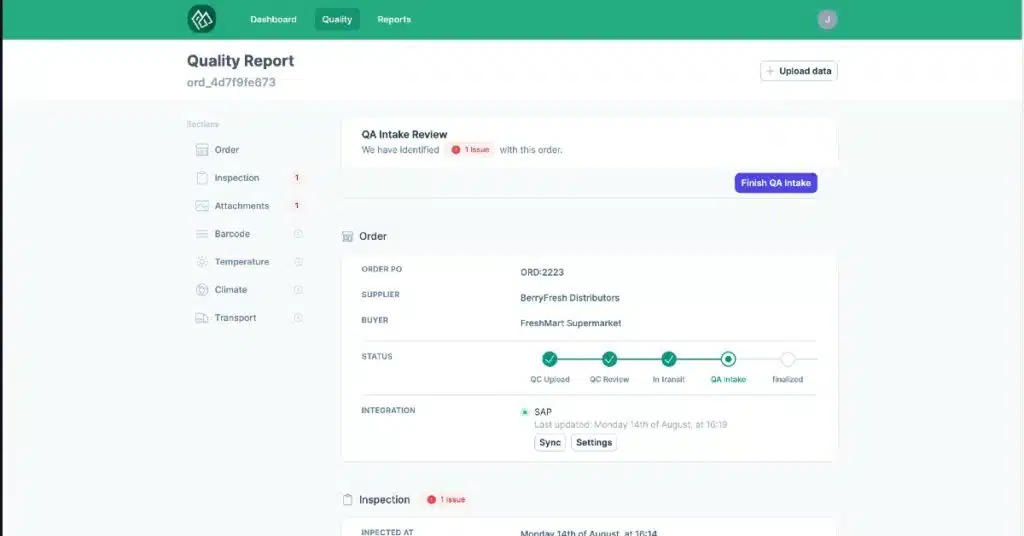1024x536 pixels.
Task: Click the app logo in header
Action: pos(202,19)
